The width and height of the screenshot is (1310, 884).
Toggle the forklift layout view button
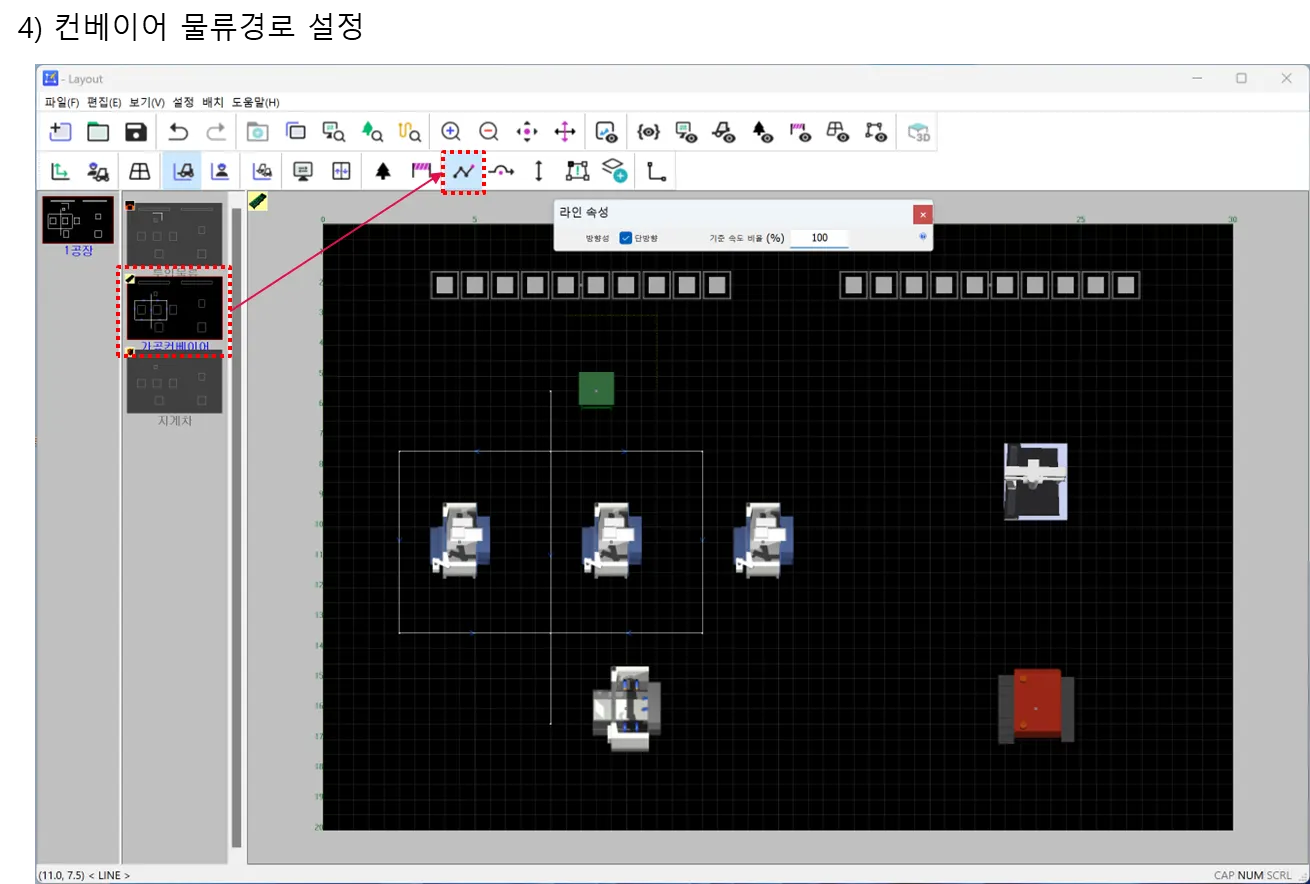[182, 171]
